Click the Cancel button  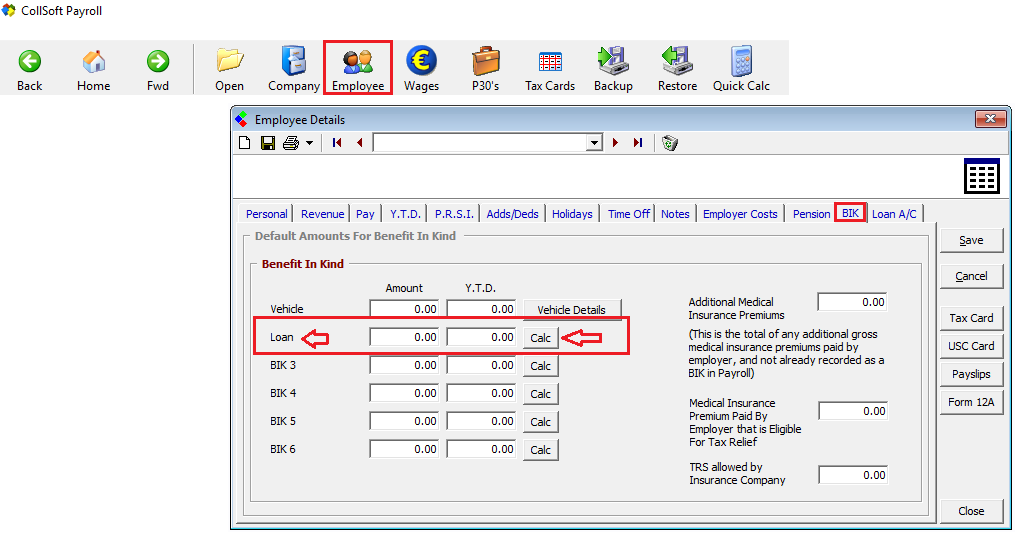971,276
